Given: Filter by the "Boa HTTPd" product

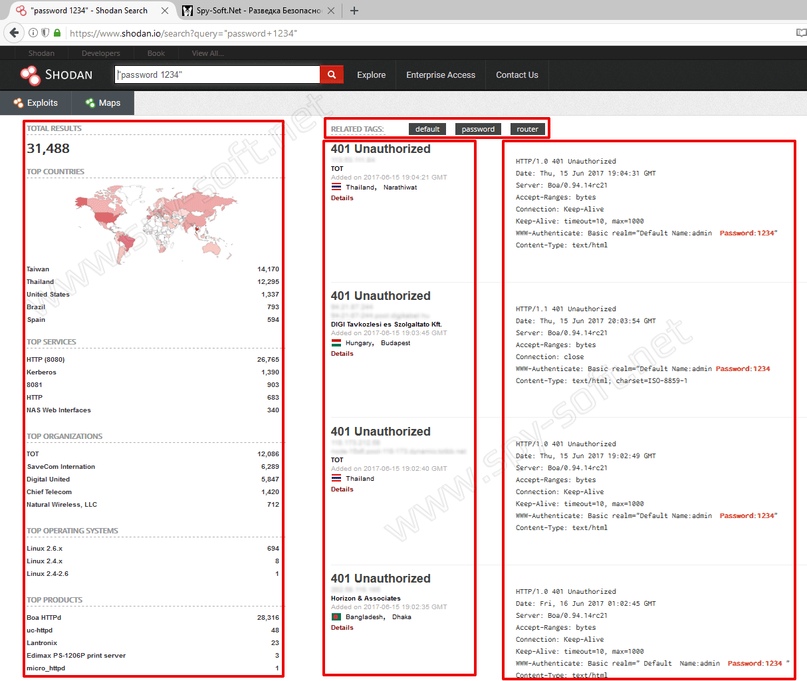Looking at the screenshot, I should point(153,617).
